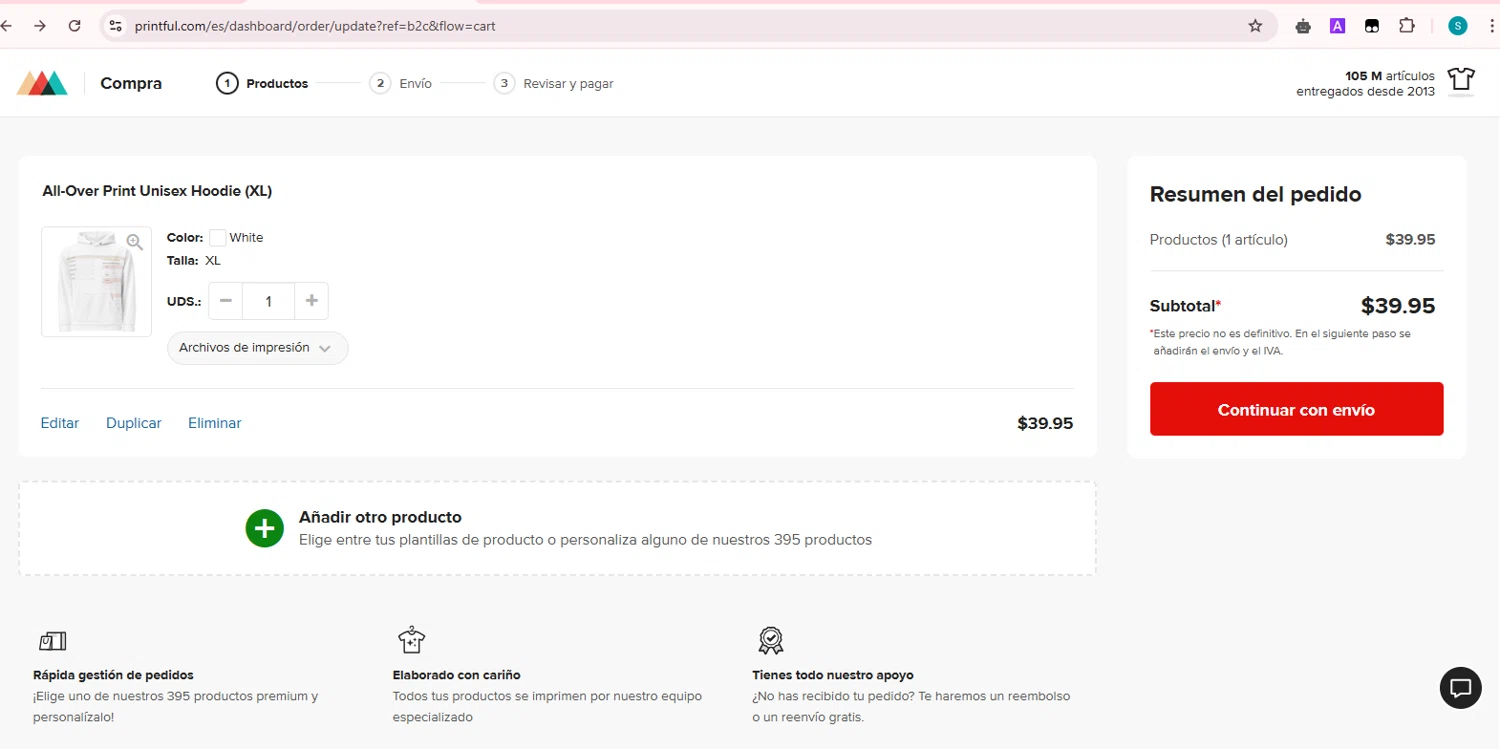Viewport: 1500px width, 749px height.
Task: Go to the Revisar y pagar step
Action: pos(554,84)
